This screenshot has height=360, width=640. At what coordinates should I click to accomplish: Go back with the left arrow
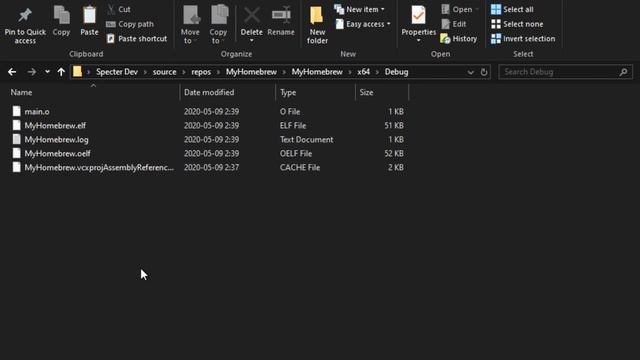tap(12, 72)
